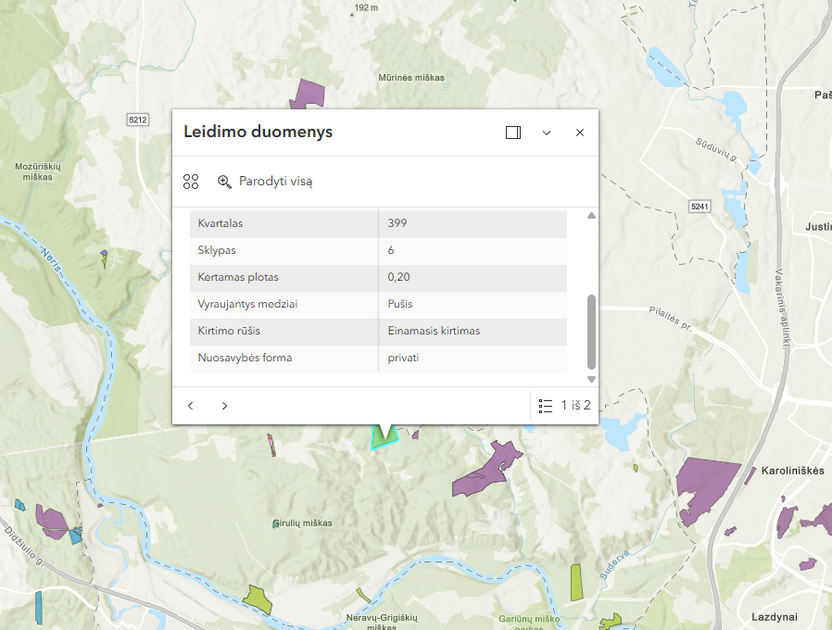
Task: Click the table scrollbar up arrow
Action: [x=591, y=216]
